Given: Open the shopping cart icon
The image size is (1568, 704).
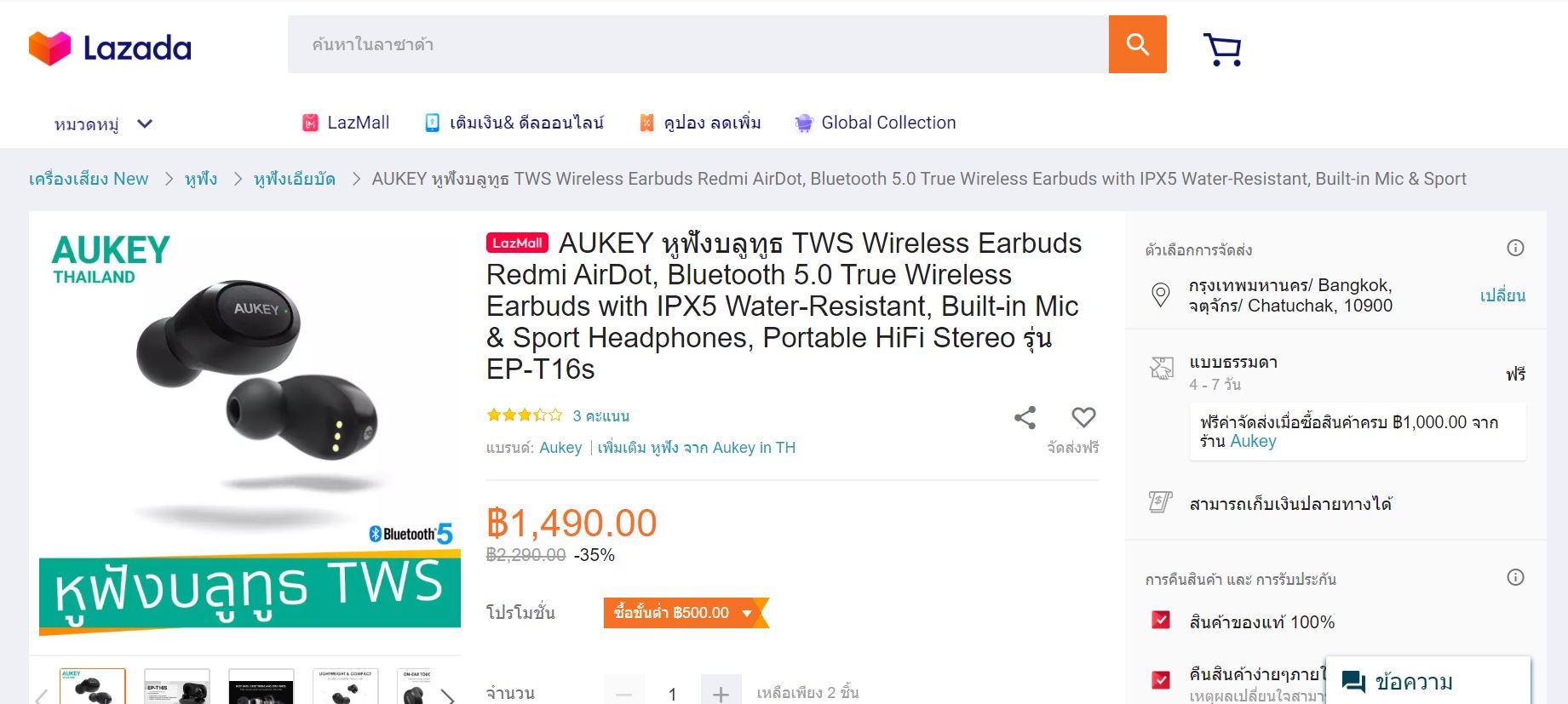Looking at the screenshot, I should tap(1222, 49).
